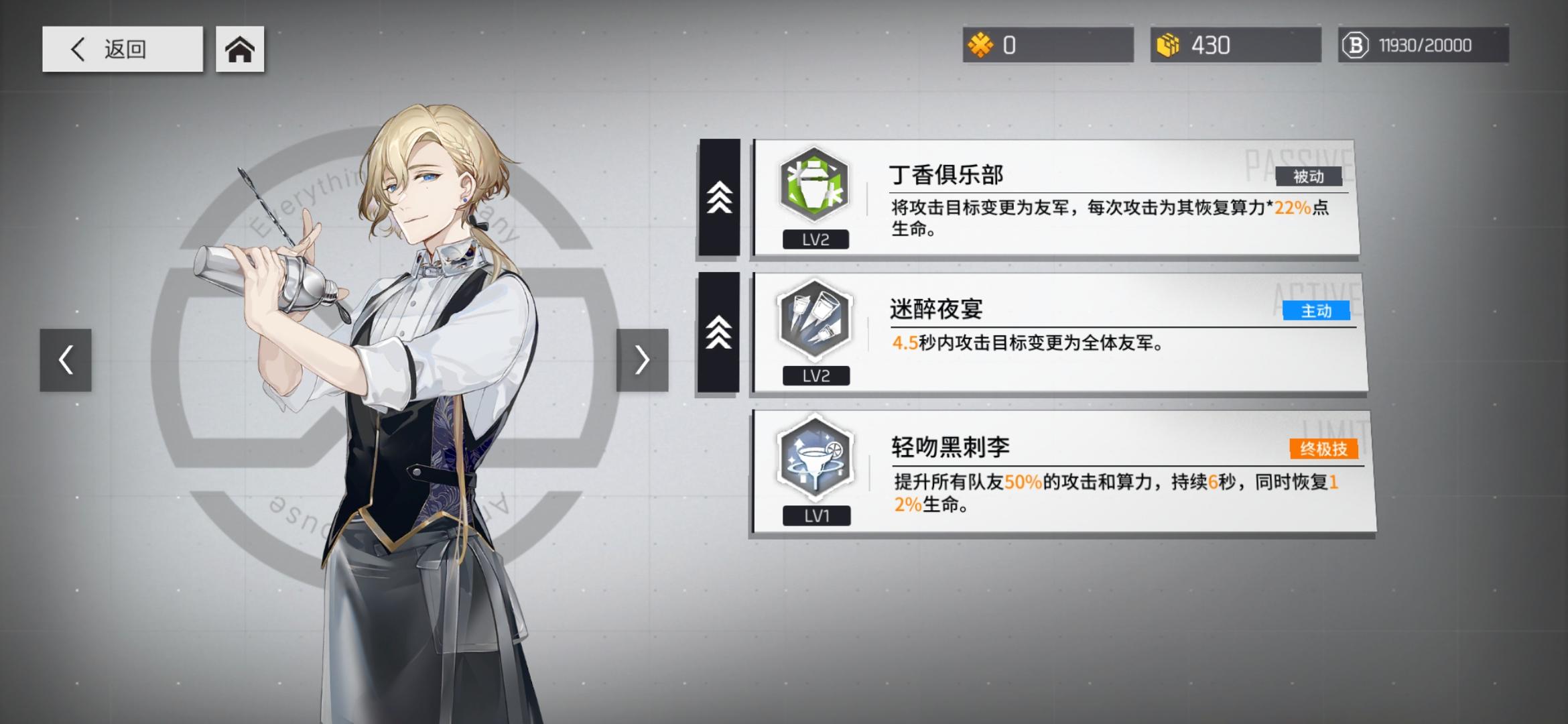Tap the home icon button
Viewport: 1568px width, 724px height.
(240, 49)
